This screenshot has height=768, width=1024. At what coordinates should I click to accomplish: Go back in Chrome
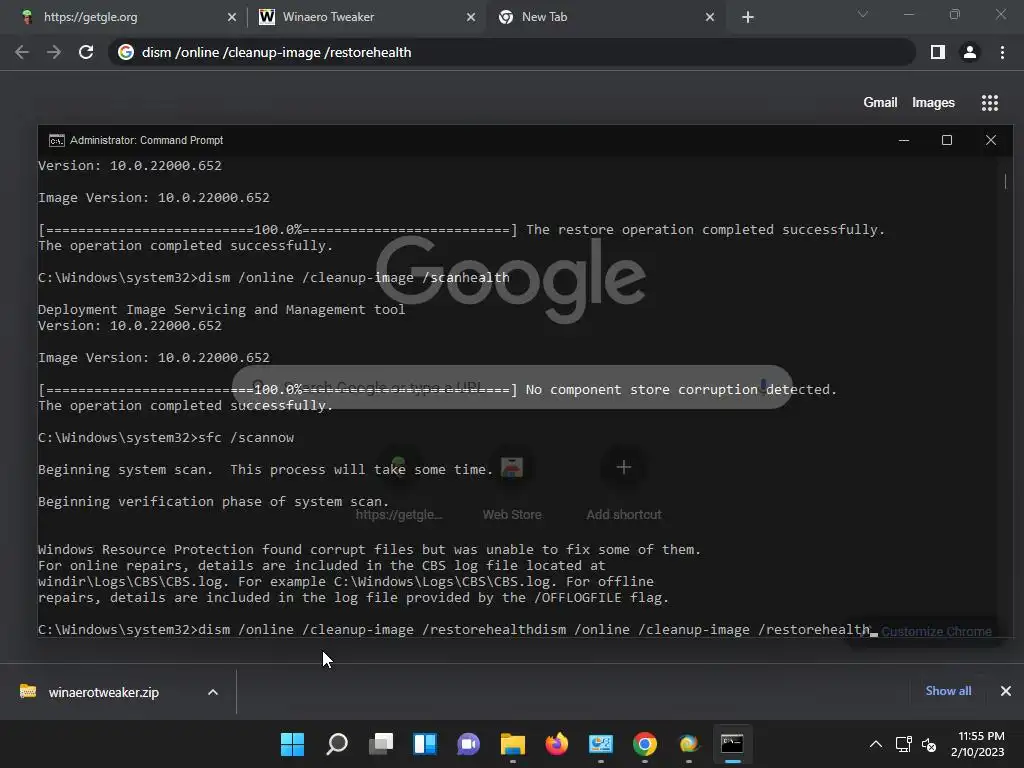click(x=22, y=52)
